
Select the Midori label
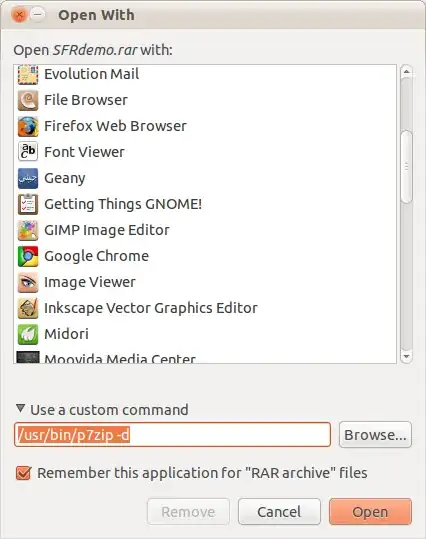point(67,334)
